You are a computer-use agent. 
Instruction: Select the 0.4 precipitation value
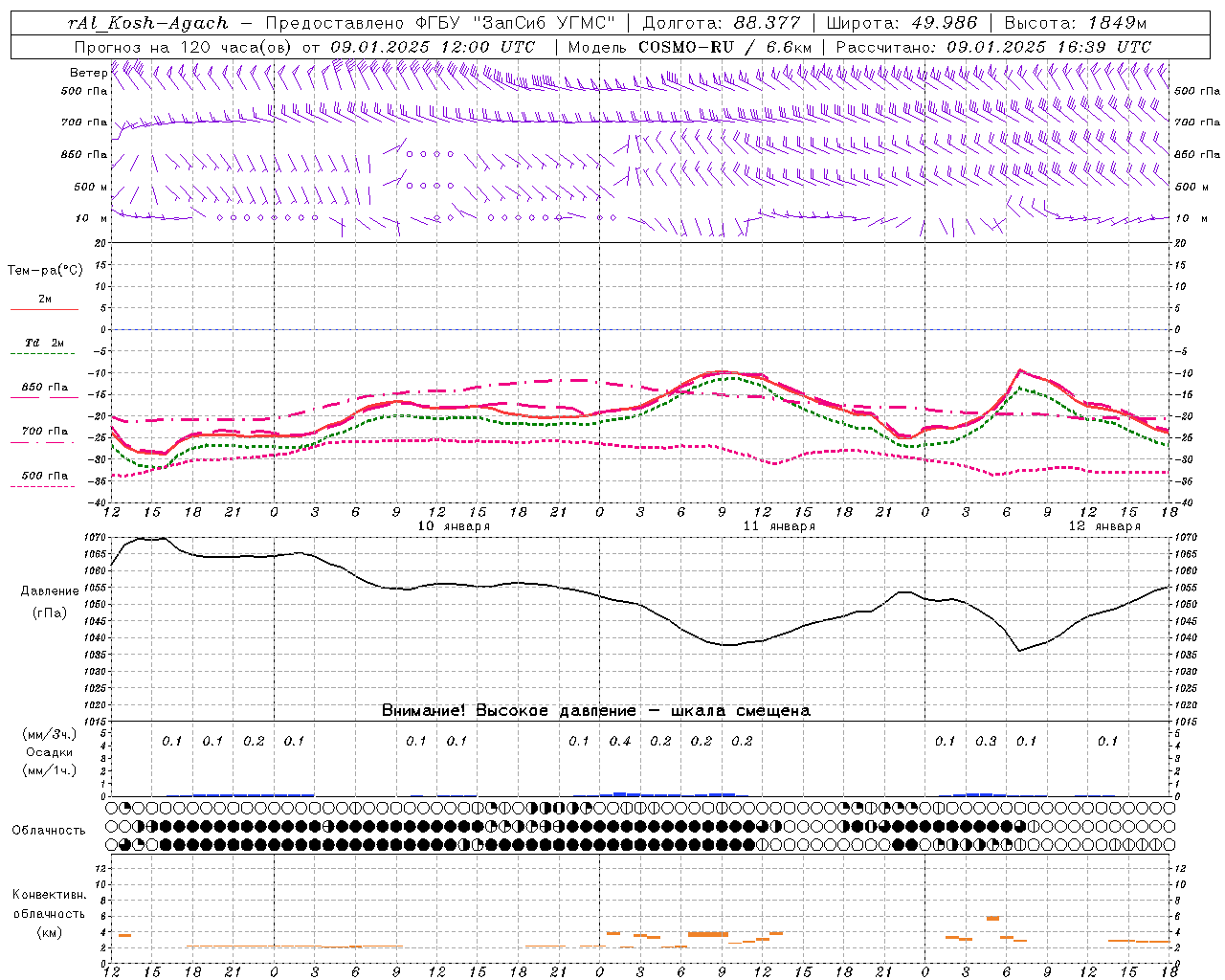click(620, 742)
